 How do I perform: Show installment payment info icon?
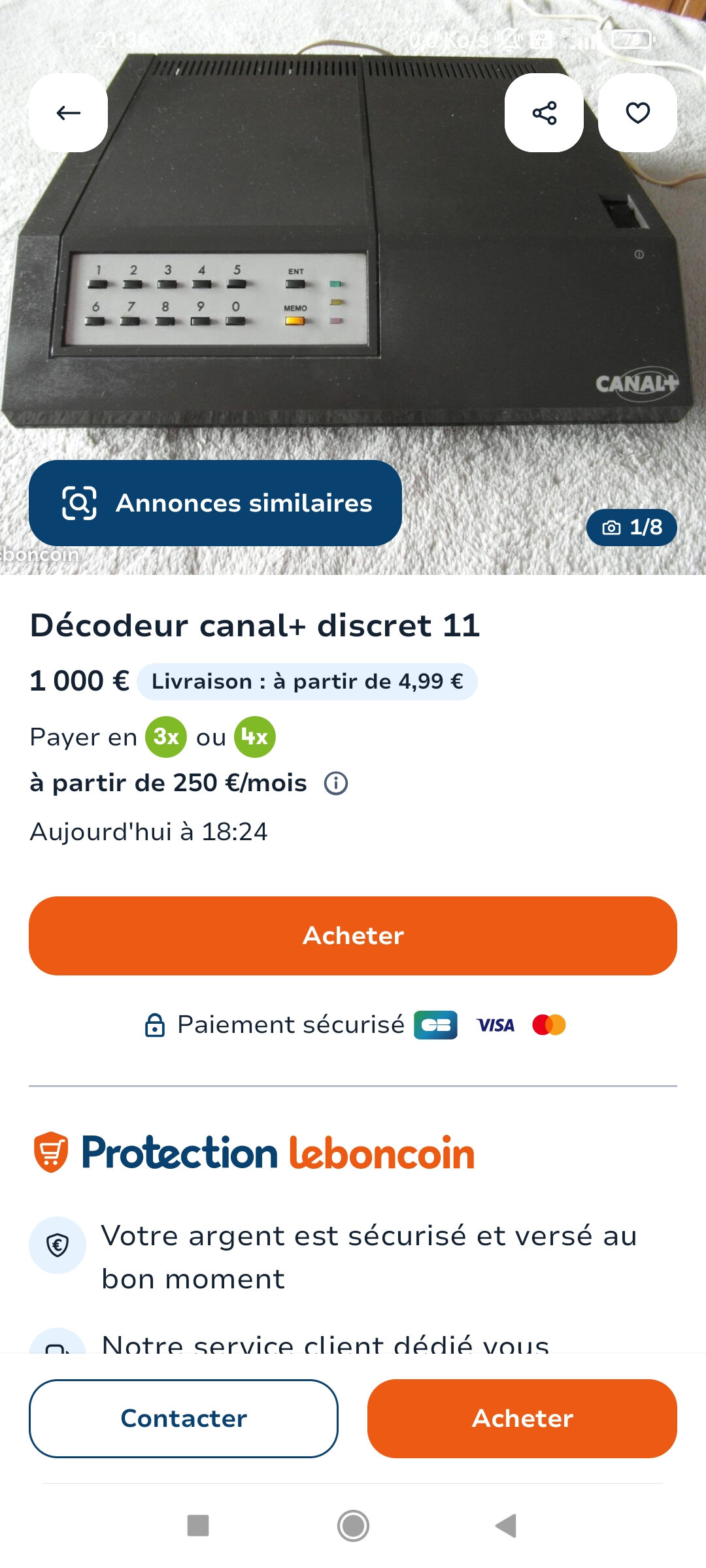click(336, 783)
